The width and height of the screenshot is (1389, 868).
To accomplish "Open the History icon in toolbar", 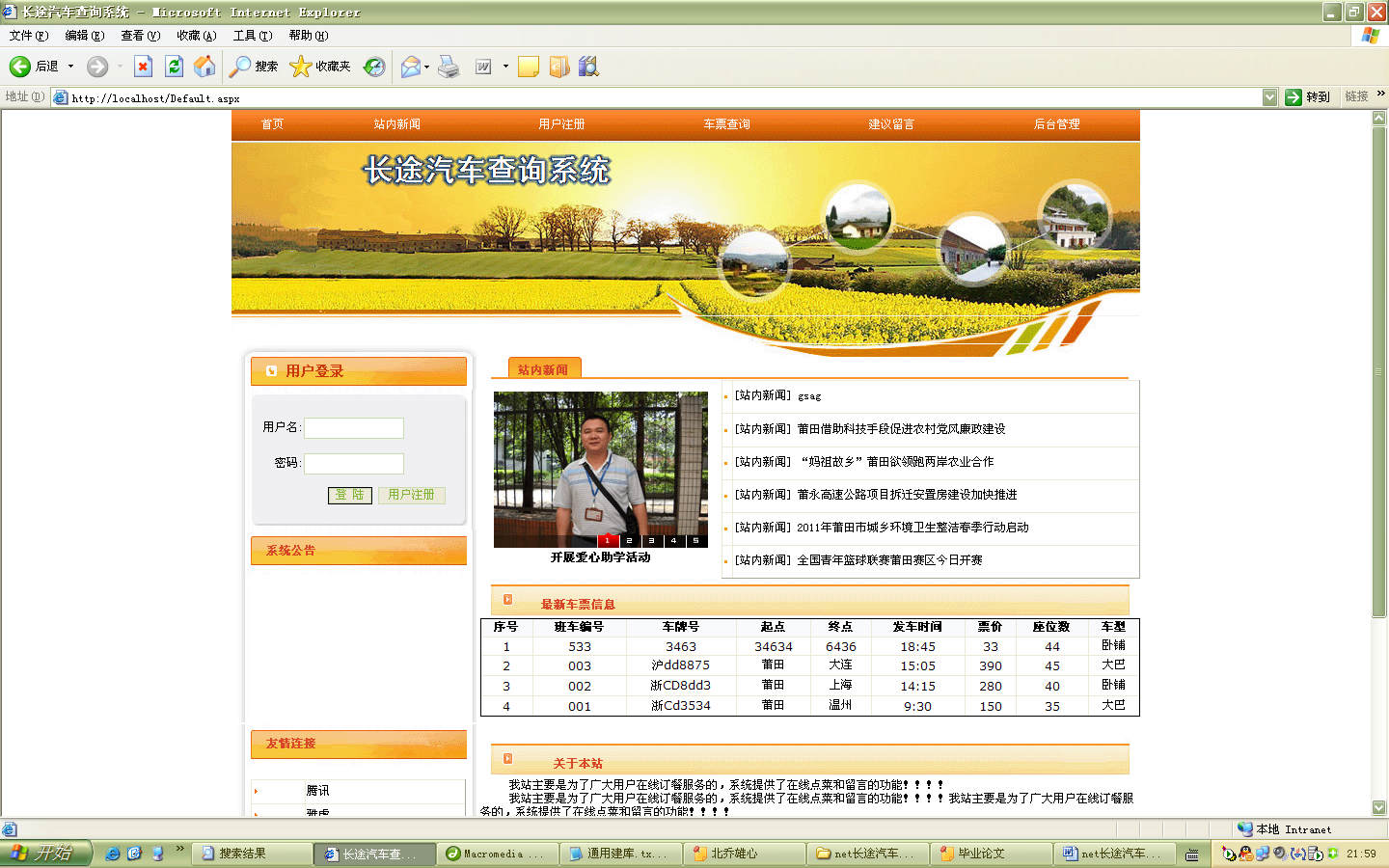I will point(374,67).
